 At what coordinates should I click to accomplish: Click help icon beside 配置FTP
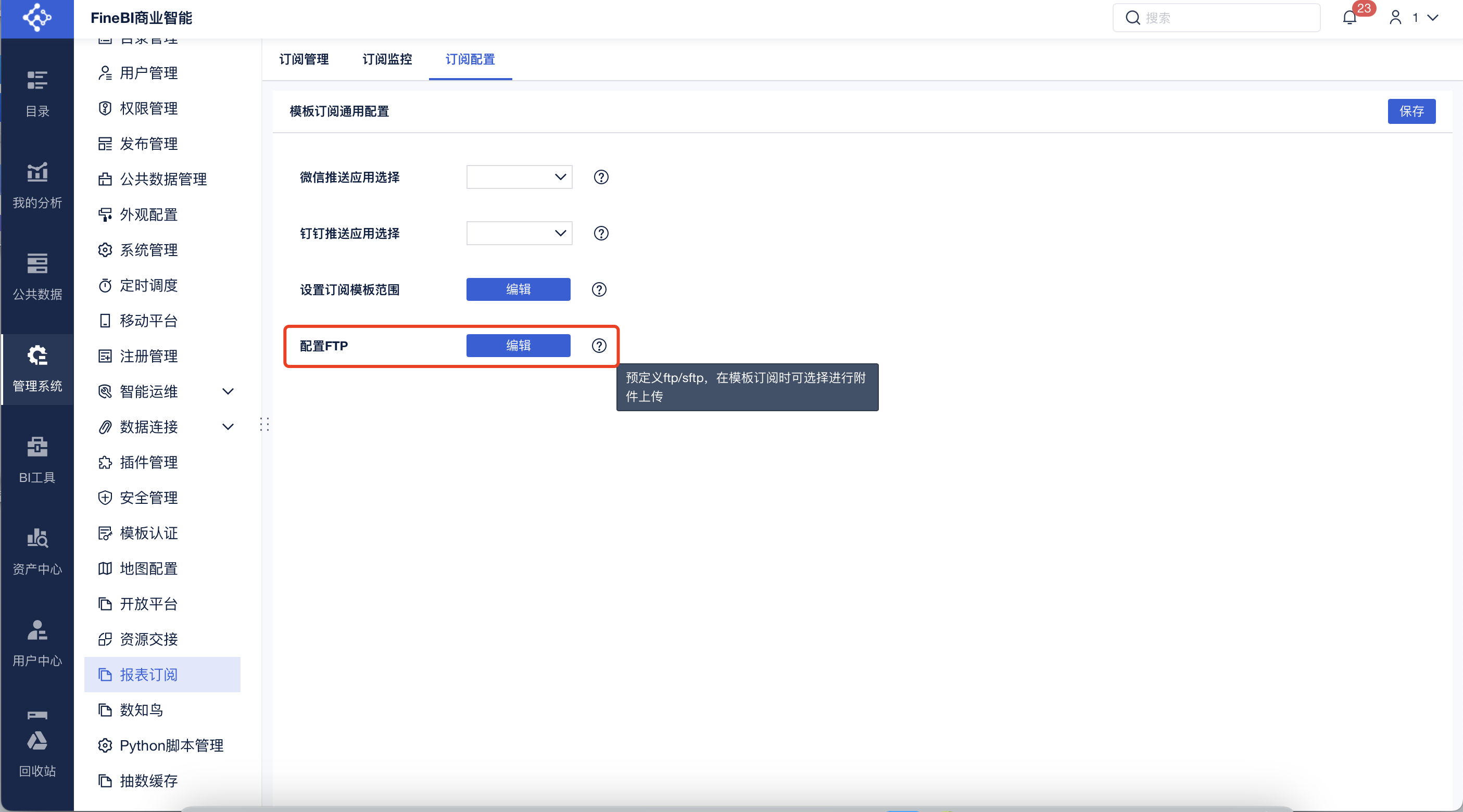[x=599, y=346]
